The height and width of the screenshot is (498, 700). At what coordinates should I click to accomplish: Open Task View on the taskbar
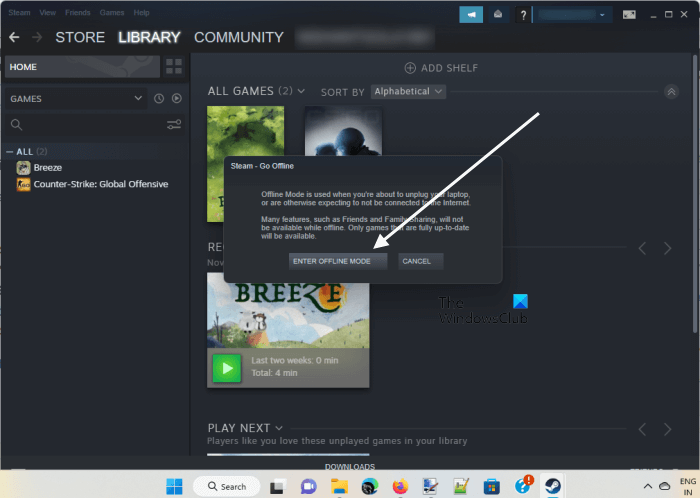(277, 486)
